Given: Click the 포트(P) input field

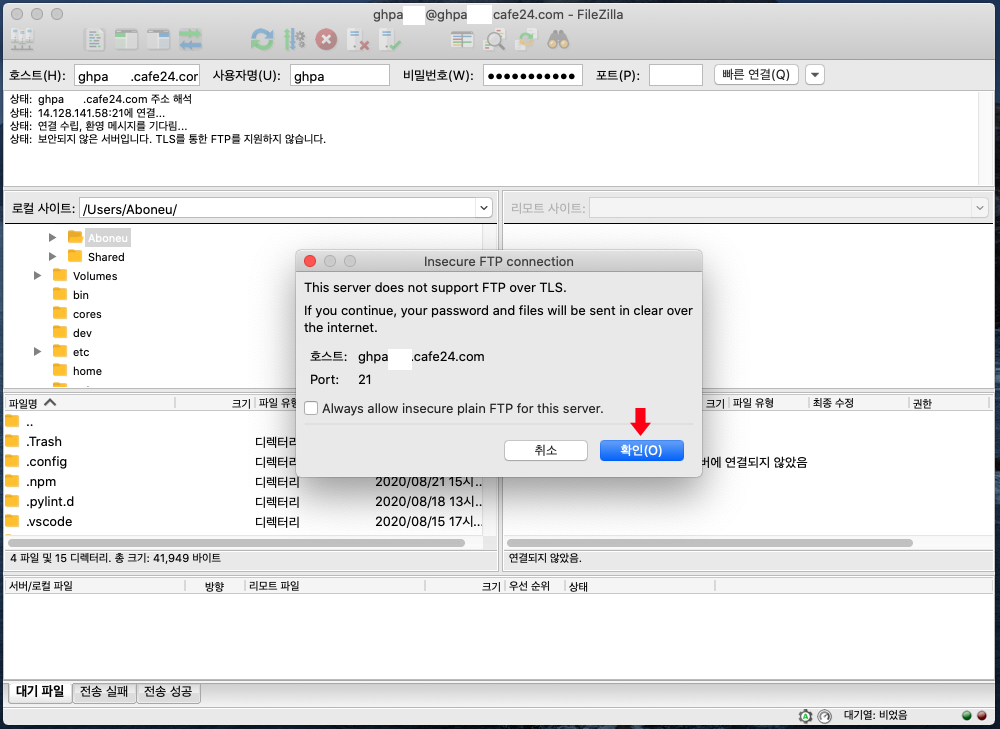Looking at the screenshot, I should pyautogui.click(x=676, y=75).
